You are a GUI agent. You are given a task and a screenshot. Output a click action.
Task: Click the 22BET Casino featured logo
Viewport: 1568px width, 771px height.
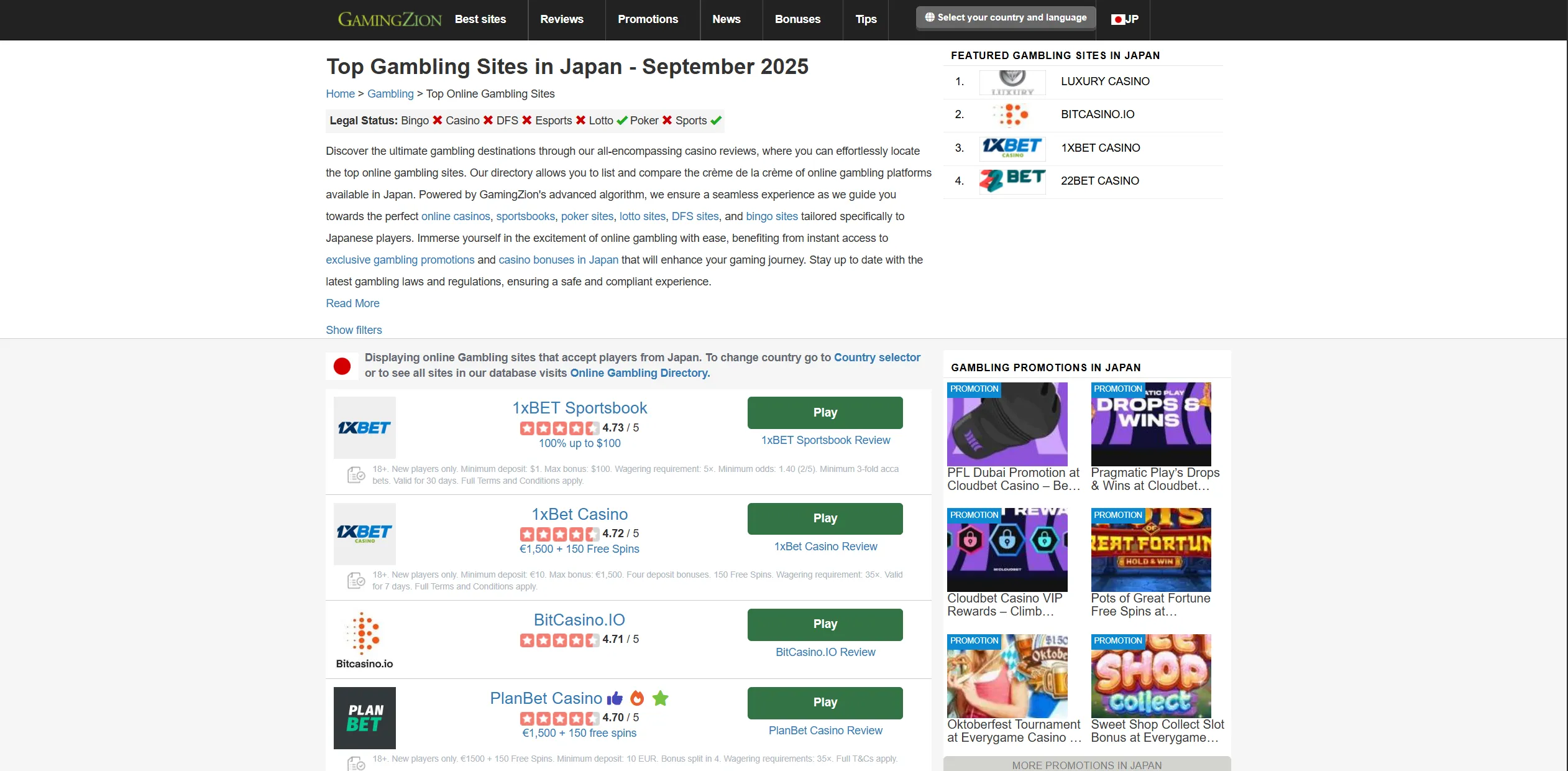coord(1012,182)
